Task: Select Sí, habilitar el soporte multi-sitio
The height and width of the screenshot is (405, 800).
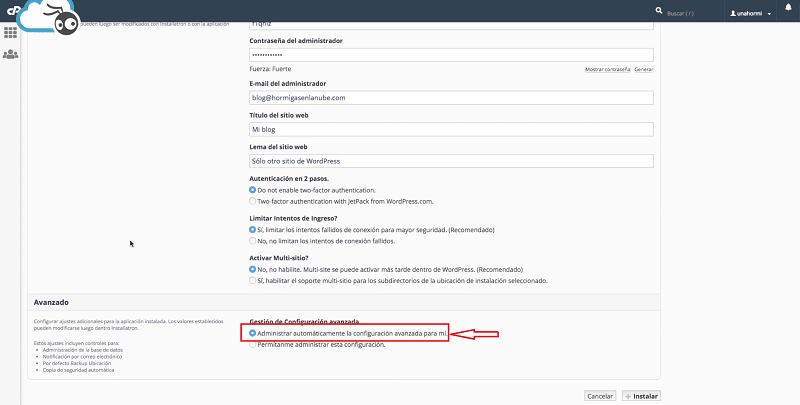Action: point(253,281)
